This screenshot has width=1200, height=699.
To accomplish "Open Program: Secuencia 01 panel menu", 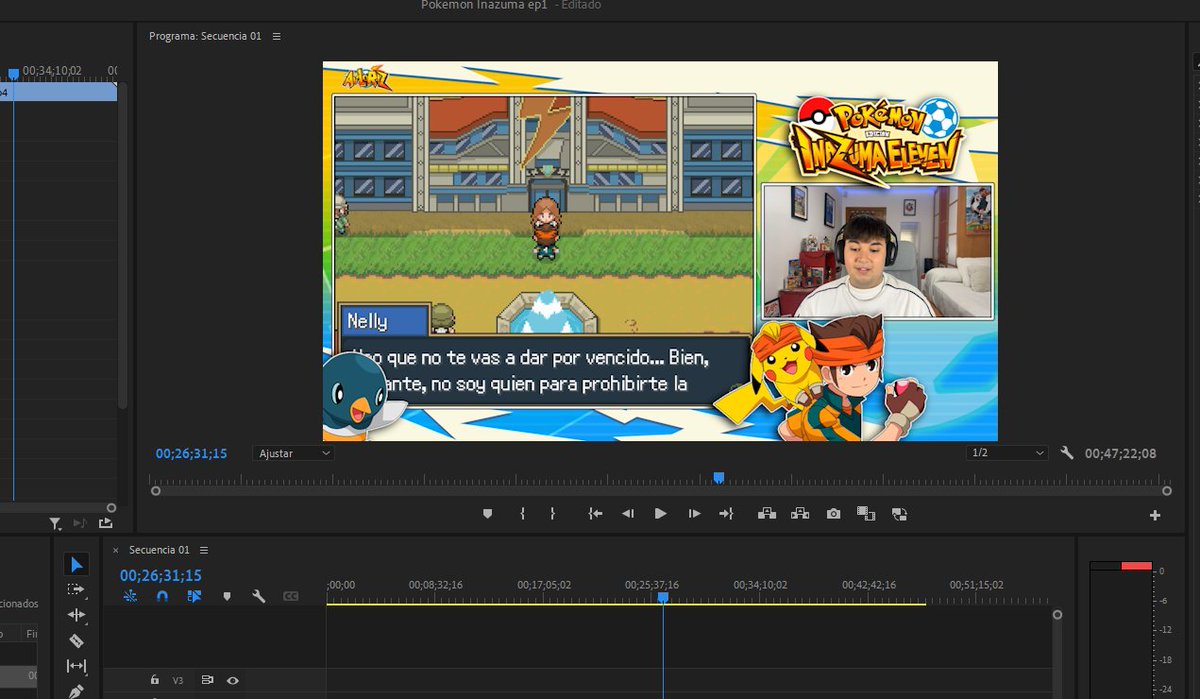I will pyautogui.click(x=277, y=36).
